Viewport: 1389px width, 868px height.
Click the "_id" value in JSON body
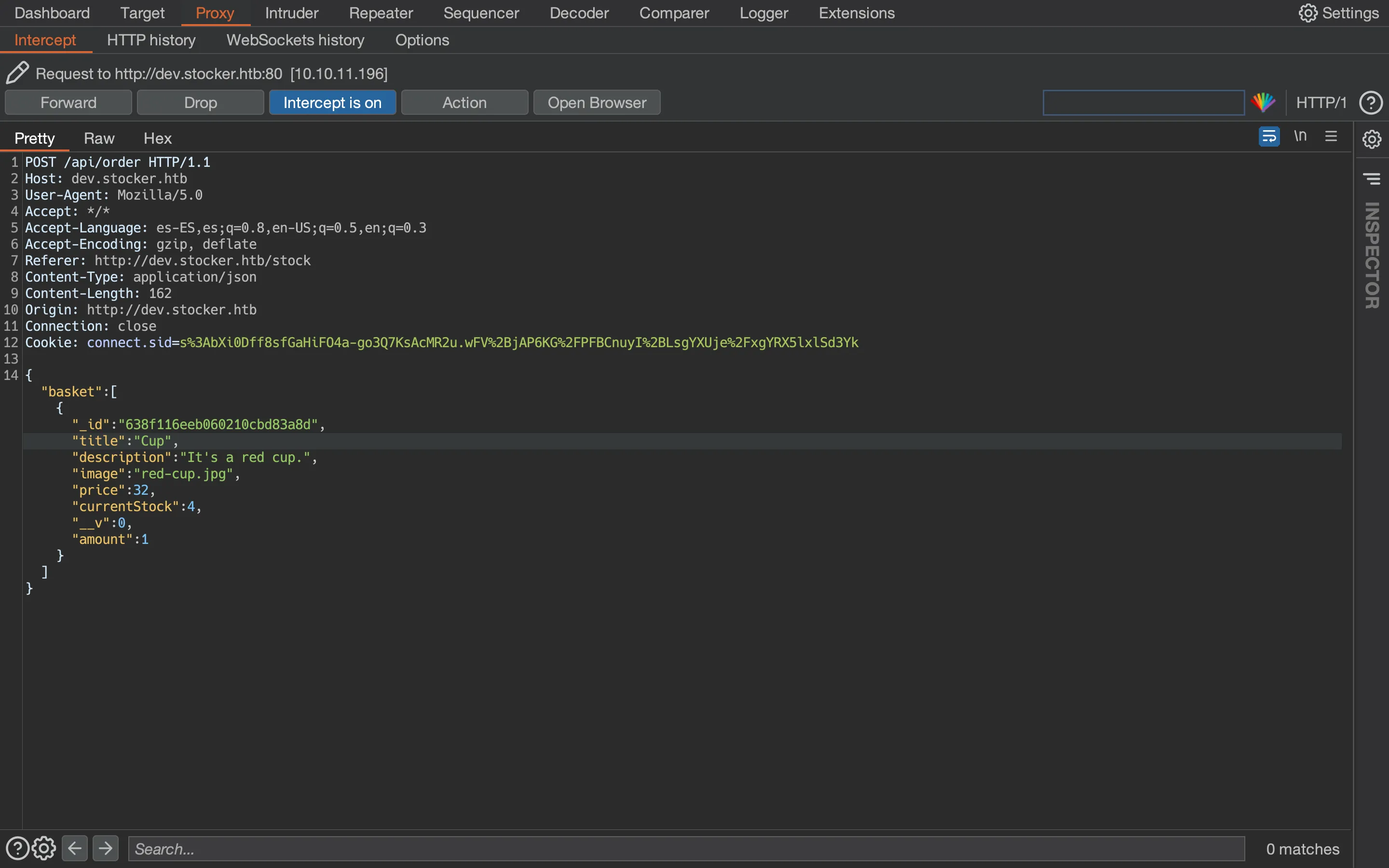(218, 424)
